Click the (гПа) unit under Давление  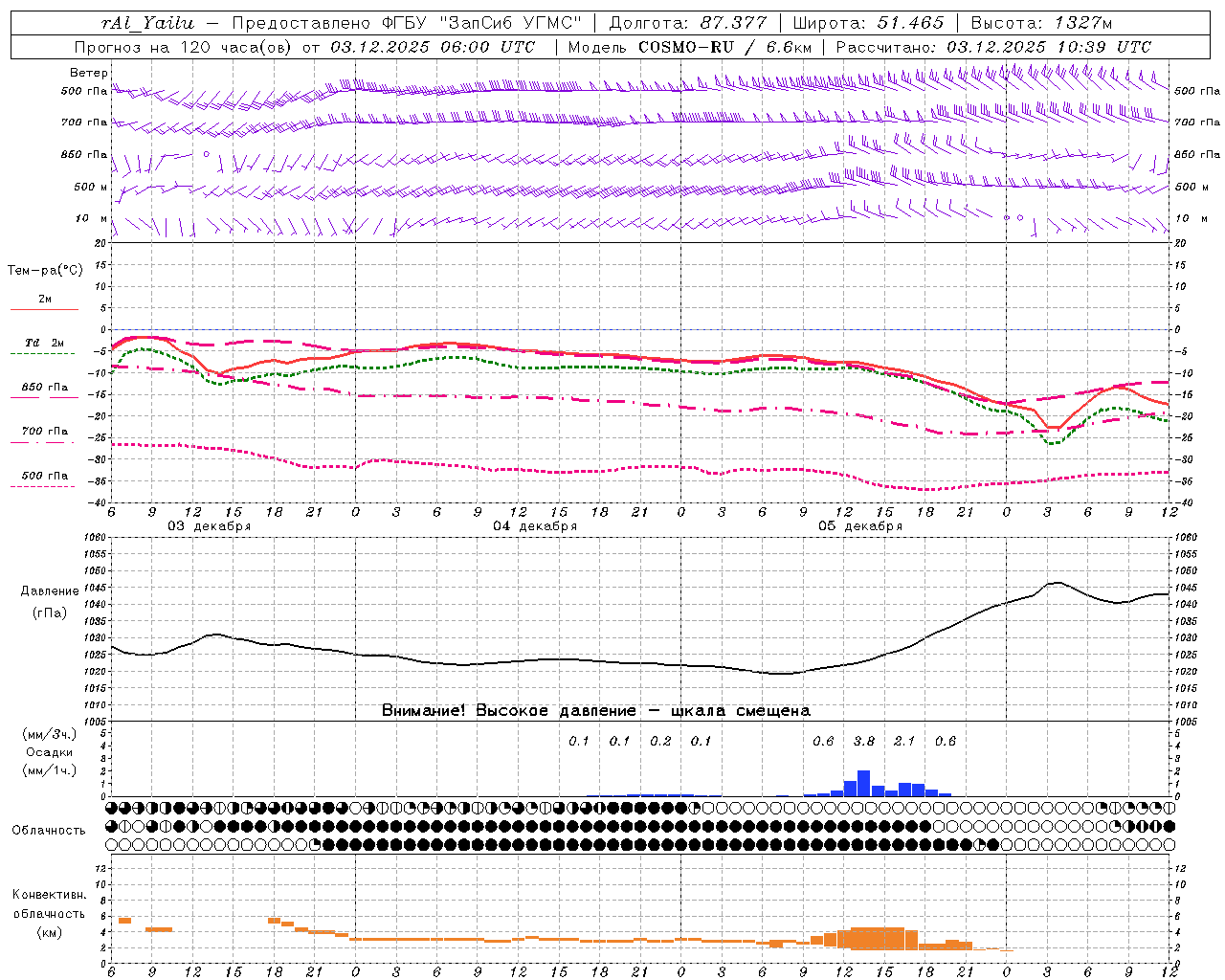[x=50, y=613]
